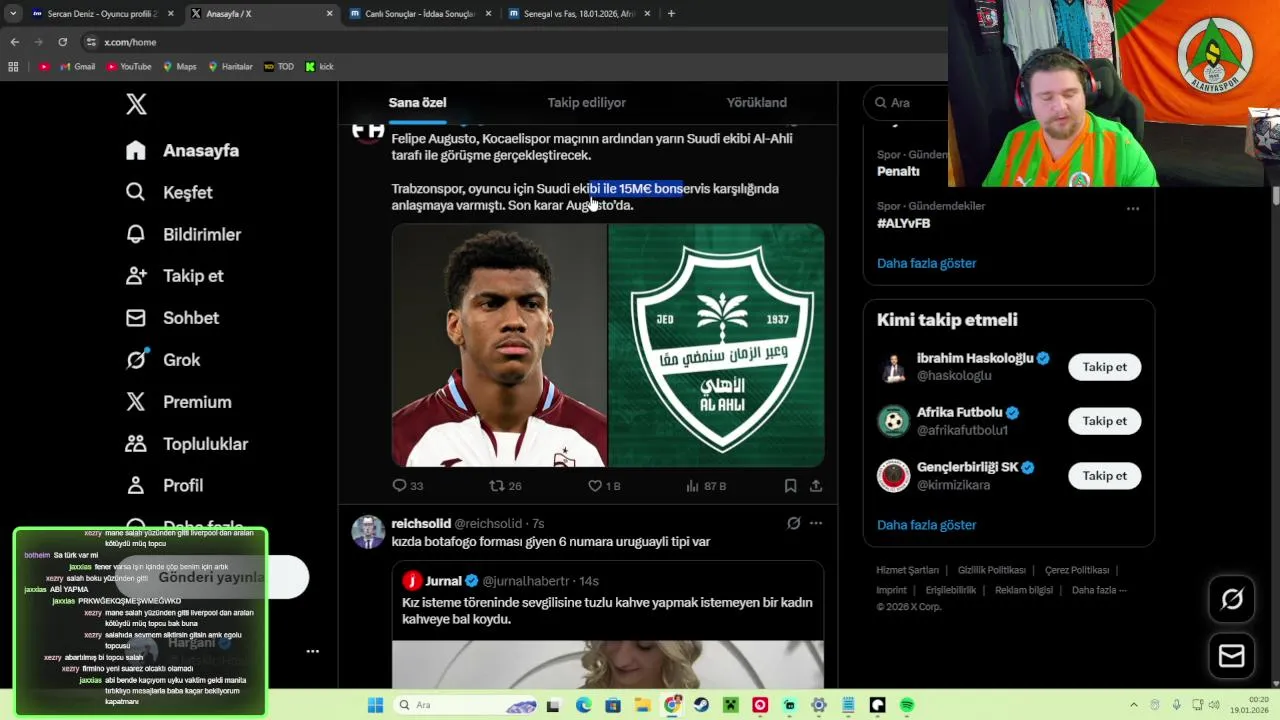1280x720 pixels.
Task: Open Chrome apps grid in bookmarks bar
Action: 13,67
